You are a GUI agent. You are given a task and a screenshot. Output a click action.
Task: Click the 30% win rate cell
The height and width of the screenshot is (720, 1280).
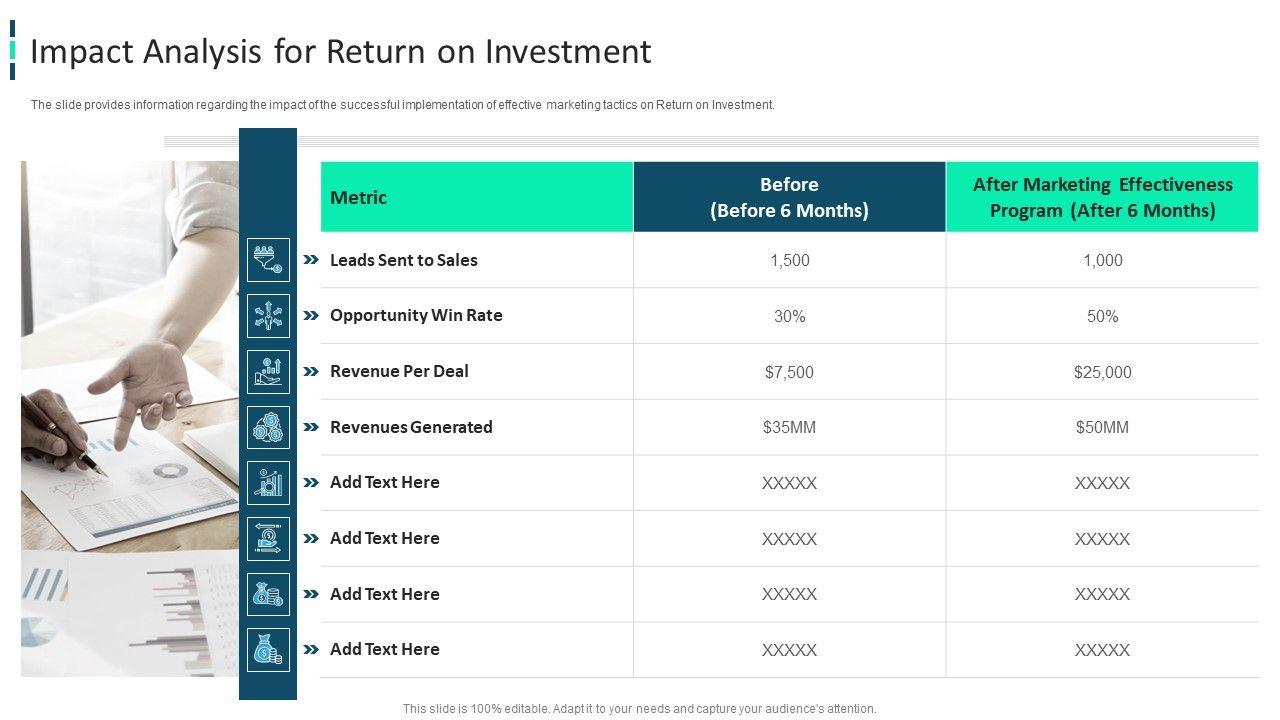pyautogui.click(x=789, y=316)
